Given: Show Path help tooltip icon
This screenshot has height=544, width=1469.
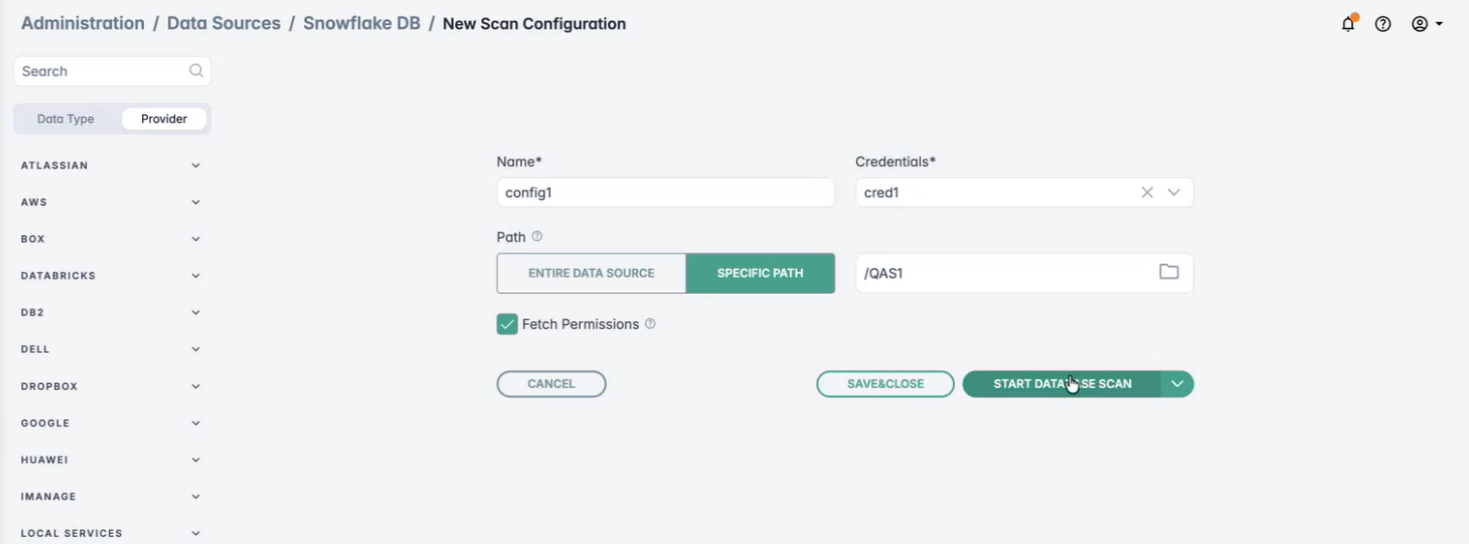Looking at the screenshot, I should 537,237.
